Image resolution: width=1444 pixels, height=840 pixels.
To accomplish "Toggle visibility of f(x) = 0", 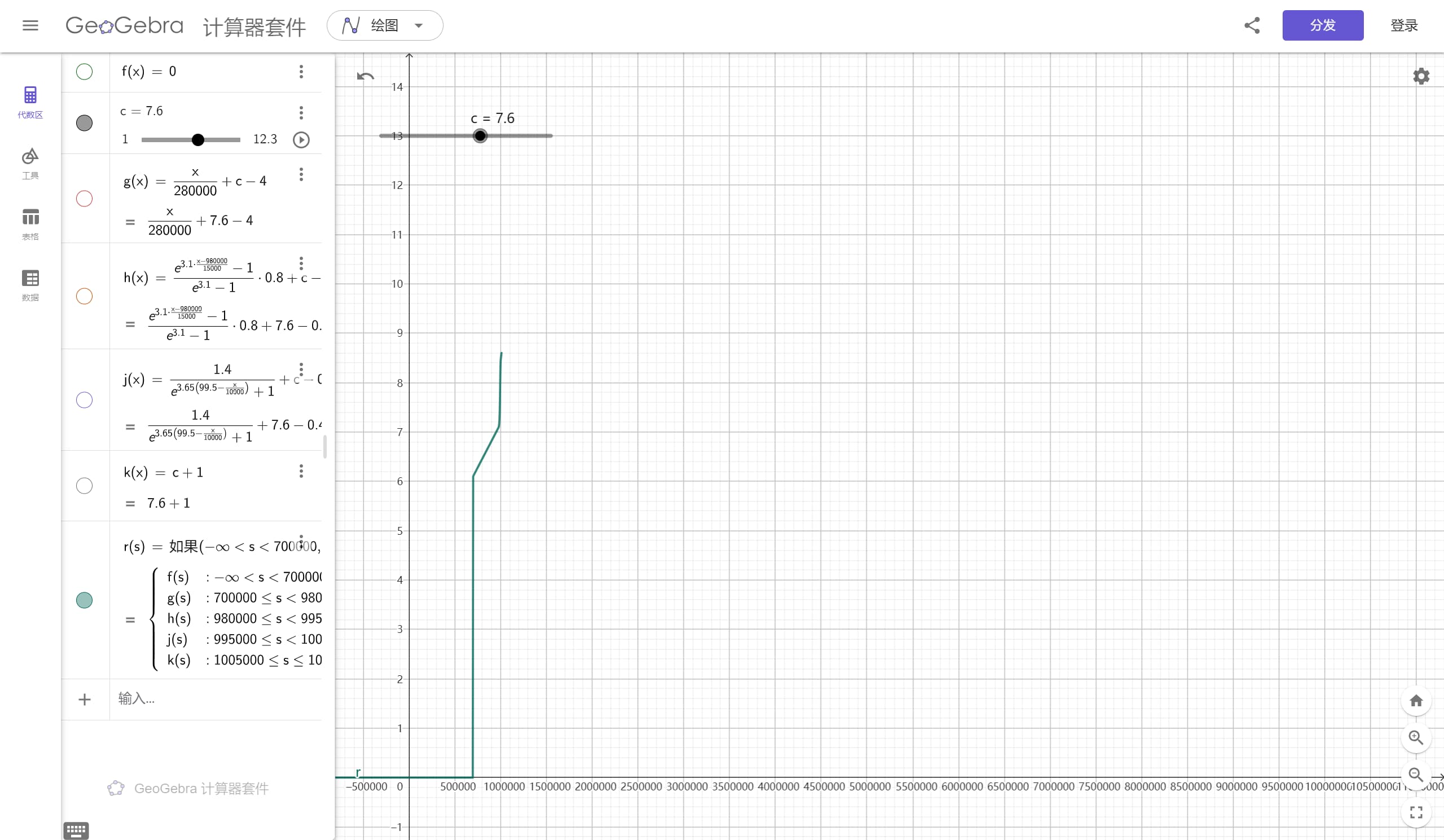I will tap(84, 72).
